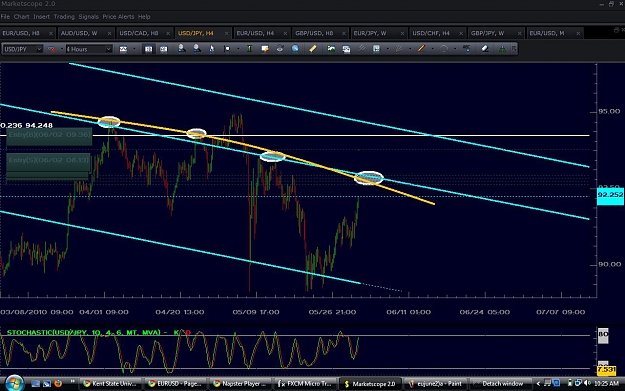Image resolution: width=625 pixels, height=391 pixels.
Task: Click the 0.236 94.248 Fibonacci level label
Action: point(26,126)
